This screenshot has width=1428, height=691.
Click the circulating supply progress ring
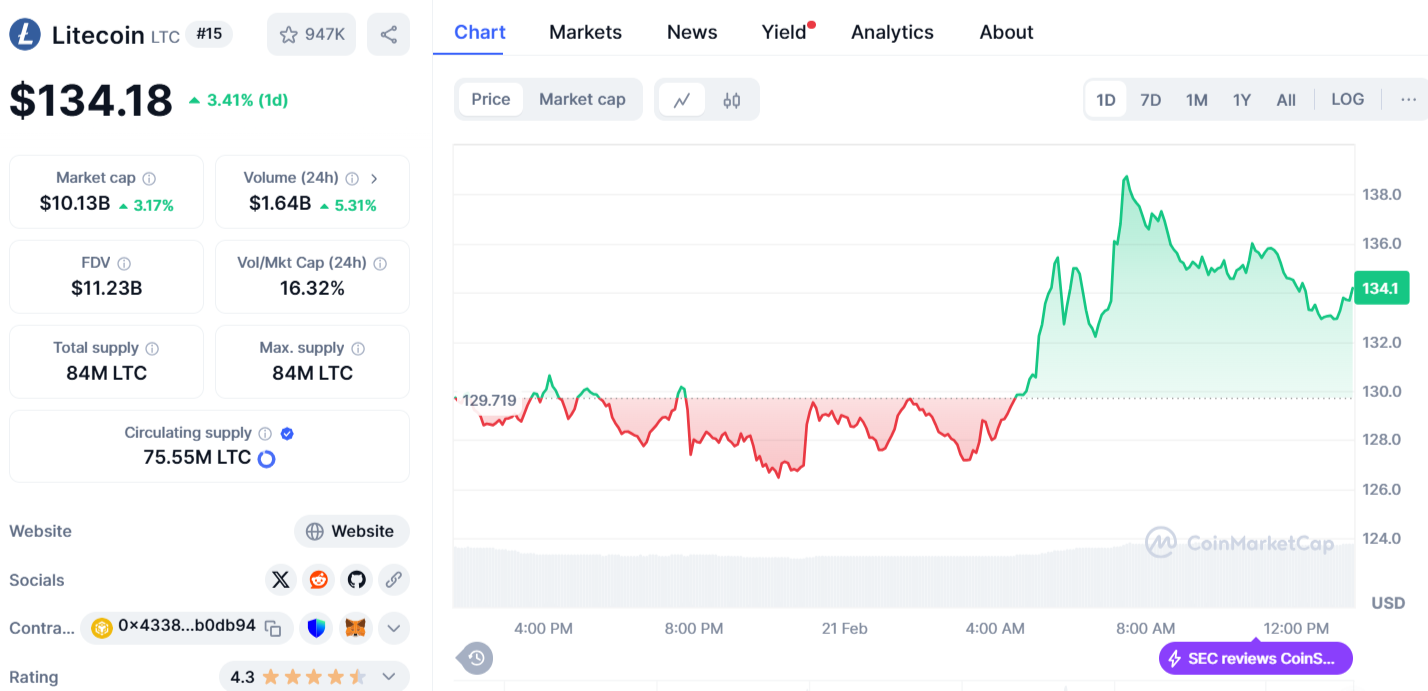[266, 459]
